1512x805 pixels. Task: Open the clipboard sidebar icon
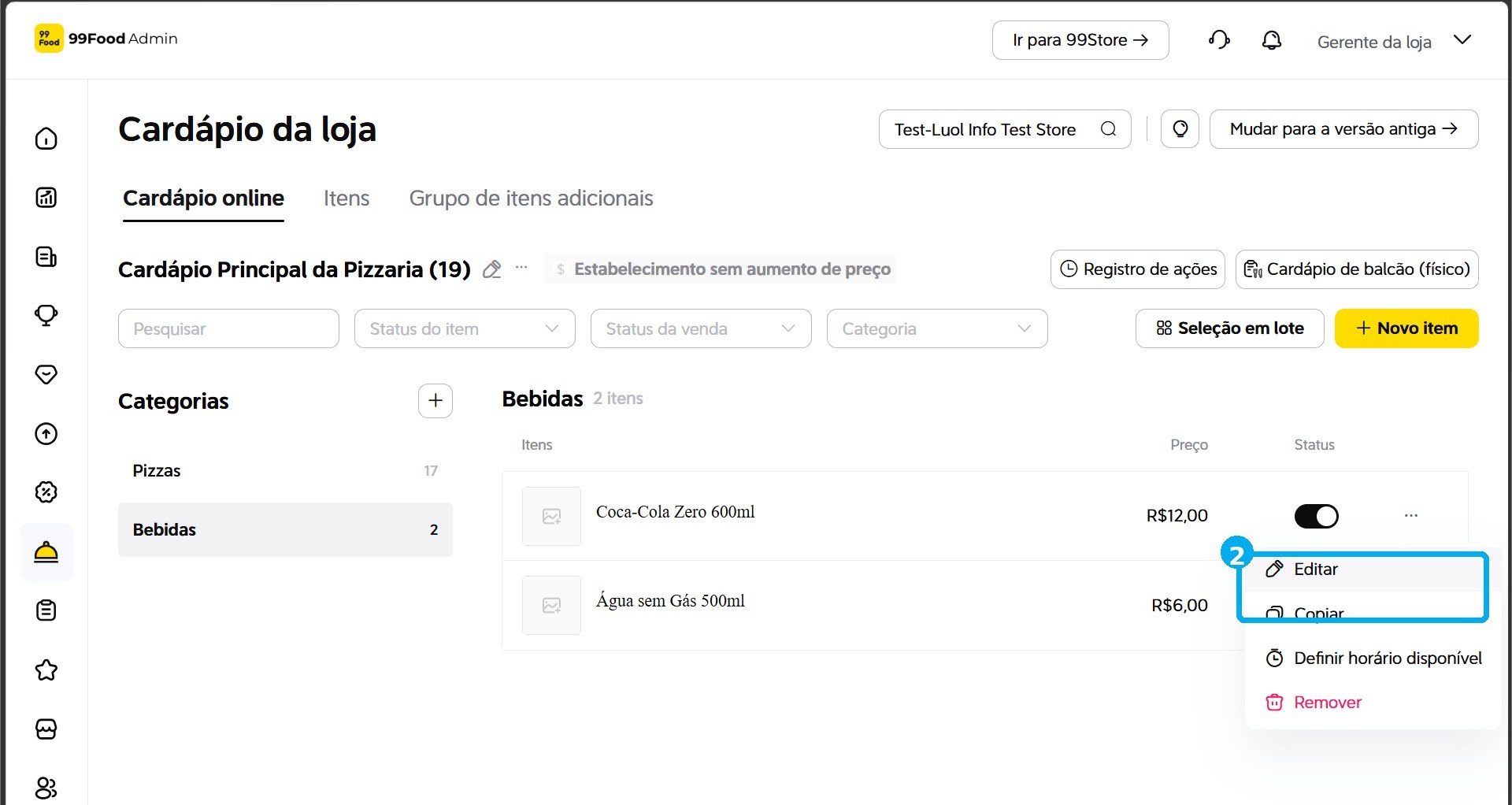tap(46, 610)
